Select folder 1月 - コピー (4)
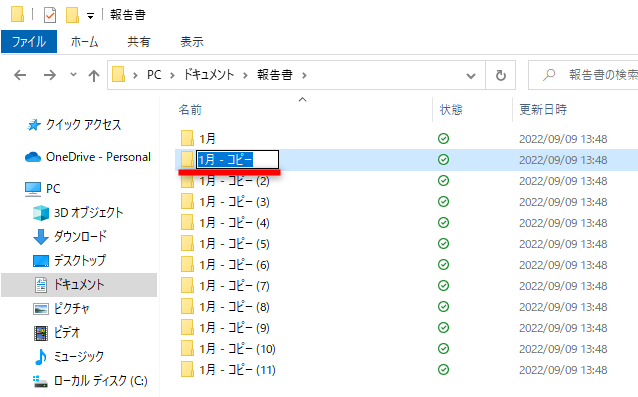Image resolution: width=638 pixels, height=397 pixels. point(234,223)
